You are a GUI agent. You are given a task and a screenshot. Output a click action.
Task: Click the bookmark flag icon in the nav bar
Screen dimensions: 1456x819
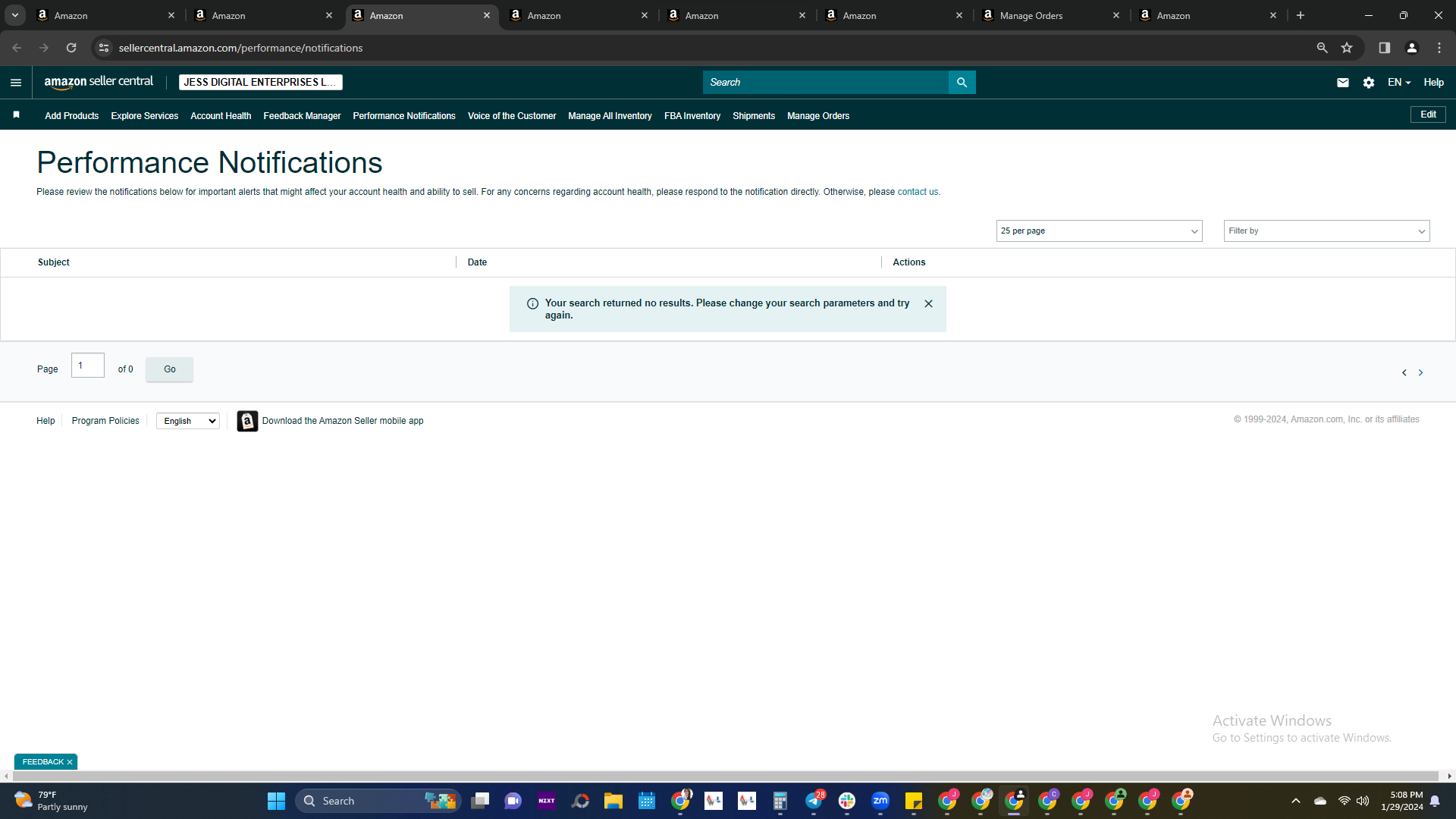(x=16, y=115)
